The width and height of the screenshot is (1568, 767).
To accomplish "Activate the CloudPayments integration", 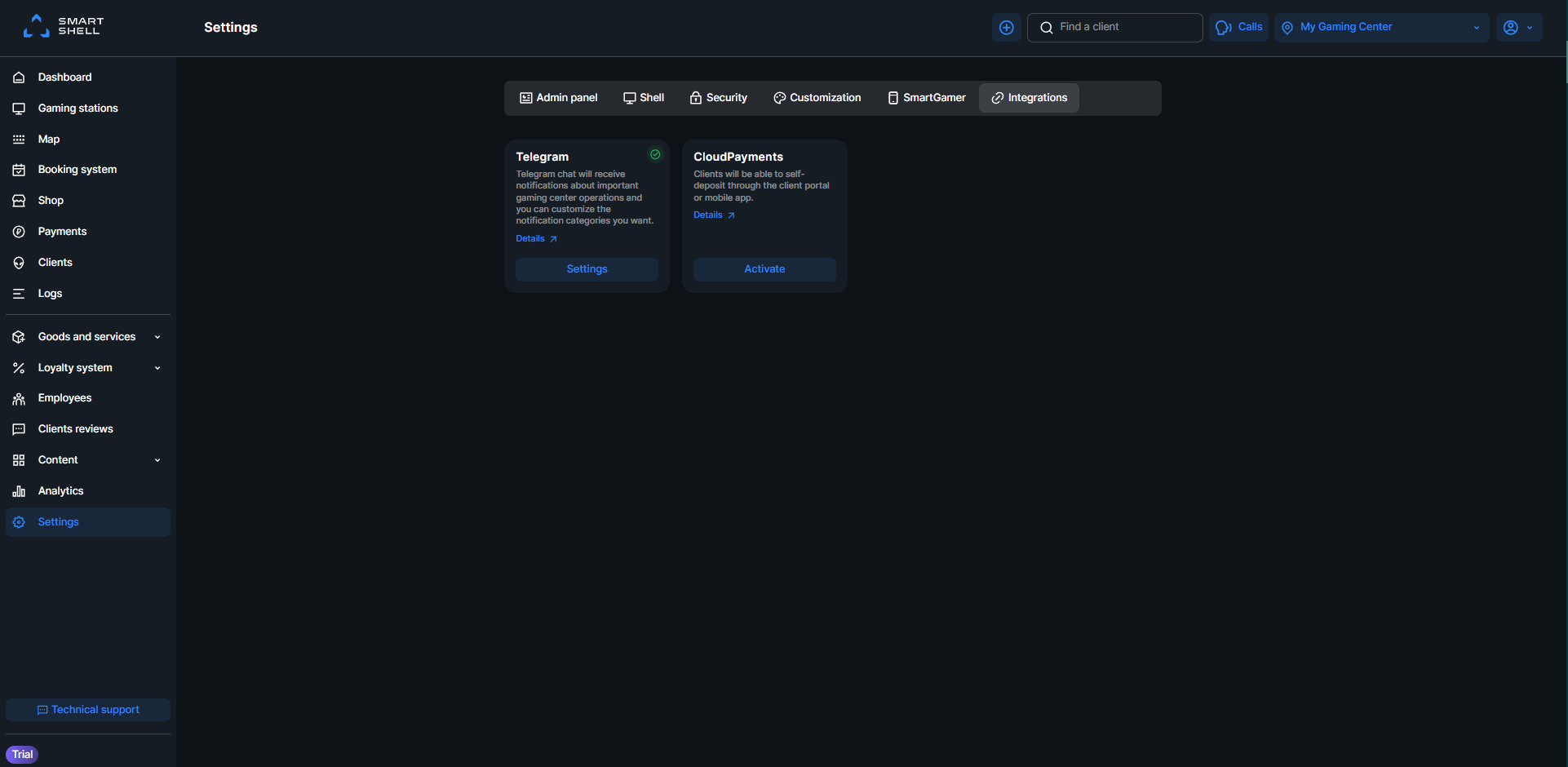I will pos(764,269).
